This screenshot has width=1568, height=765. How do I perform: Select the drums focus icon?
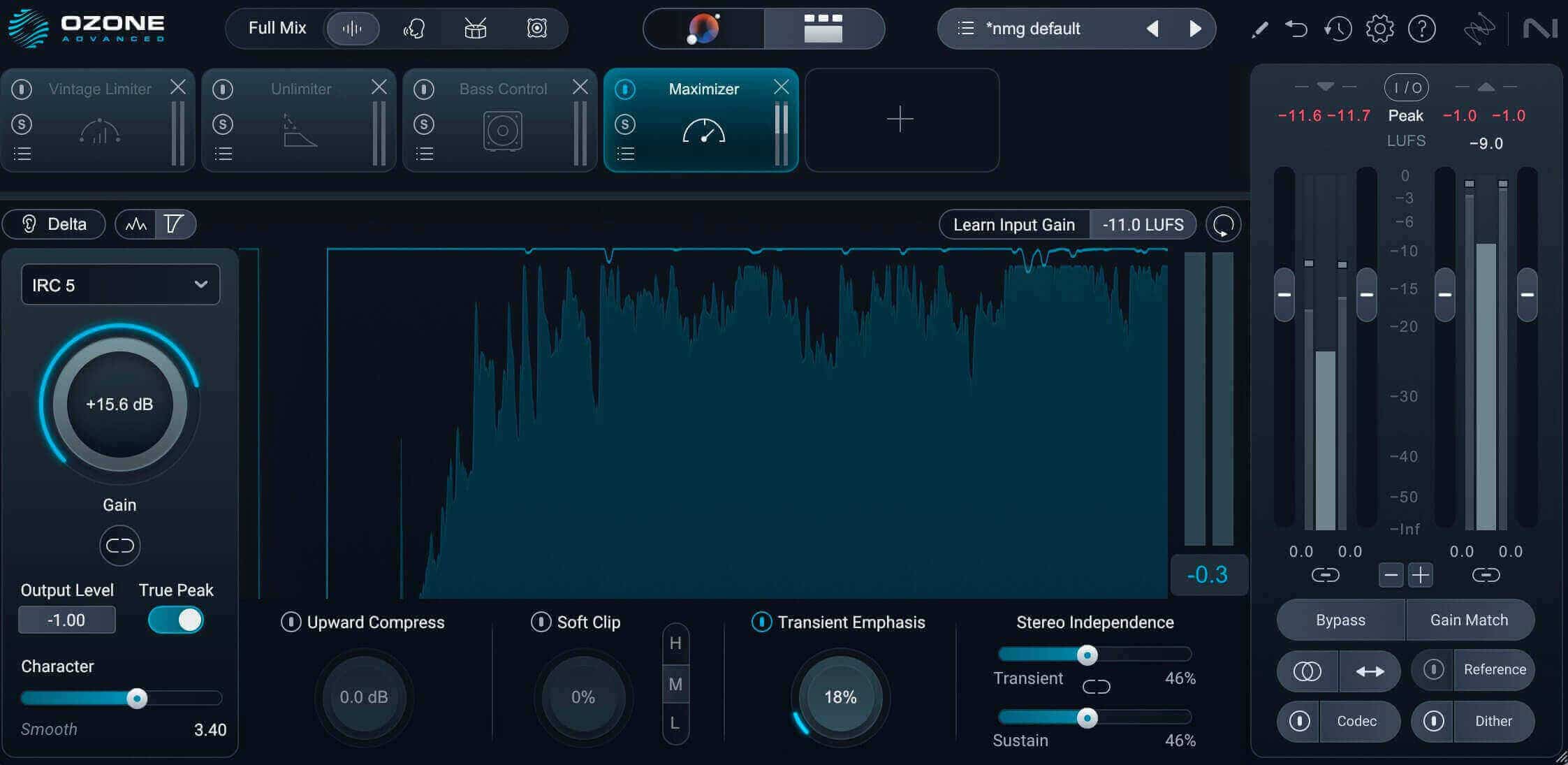point(475,29)
